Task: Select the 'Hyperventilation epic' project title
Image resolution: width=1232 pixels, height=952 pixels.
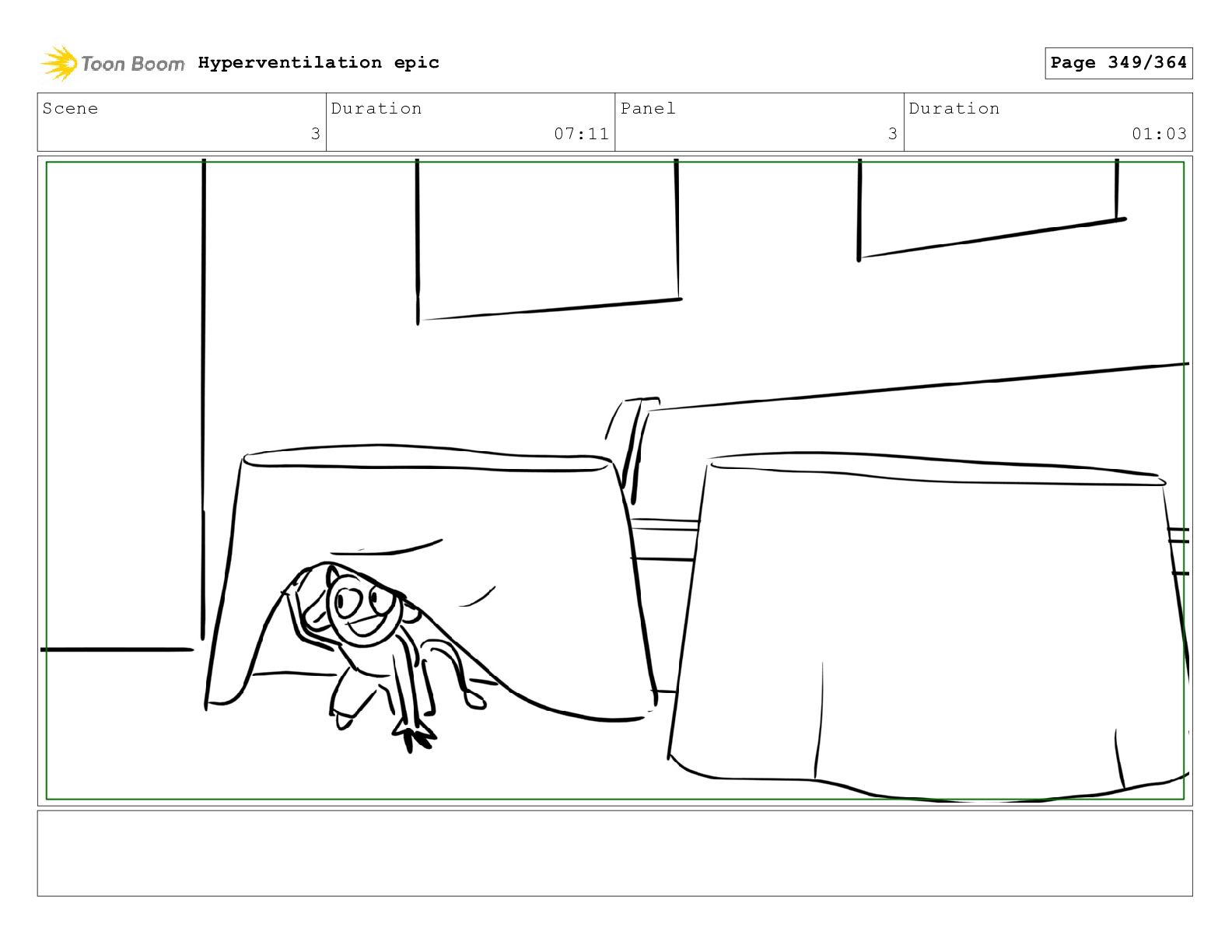Action: point(318,62)
